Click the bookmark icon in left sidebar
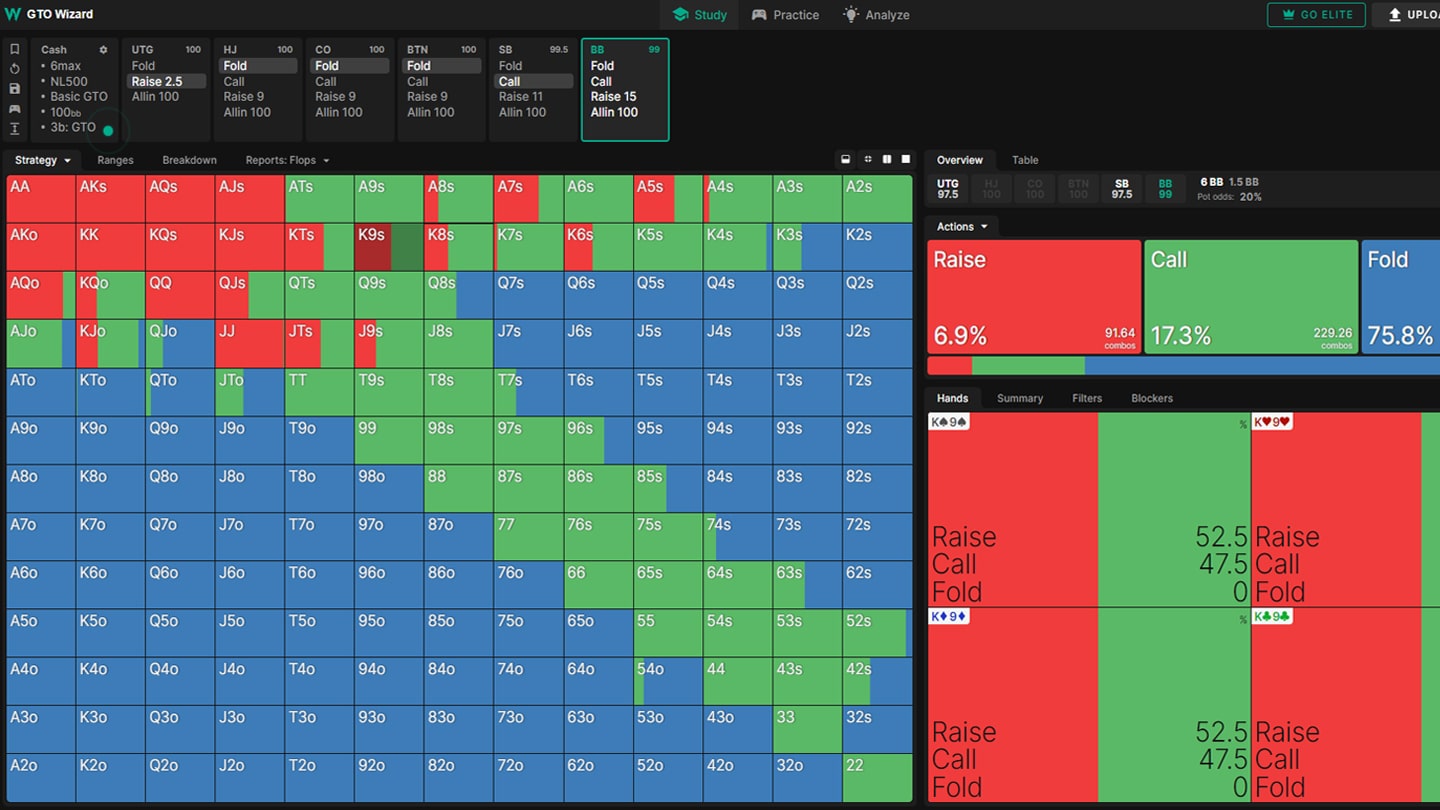This screenshot has height=810, width=1440. [x=15, y=49]
